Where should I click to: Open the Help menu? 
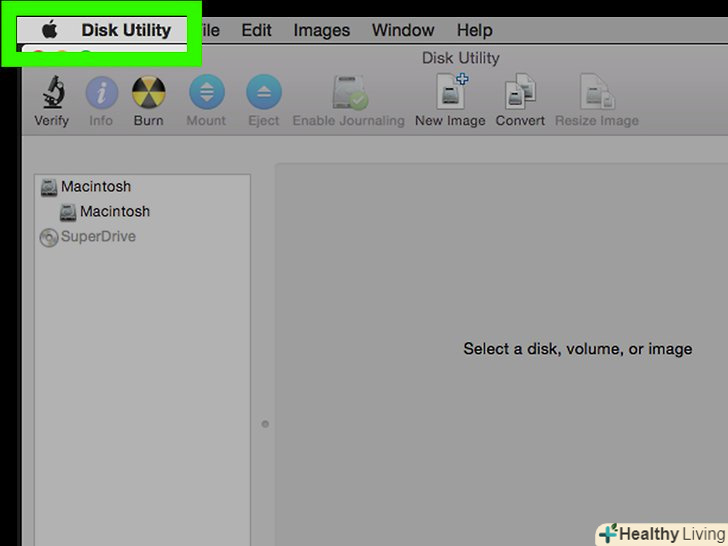click(x=474, y=31)
